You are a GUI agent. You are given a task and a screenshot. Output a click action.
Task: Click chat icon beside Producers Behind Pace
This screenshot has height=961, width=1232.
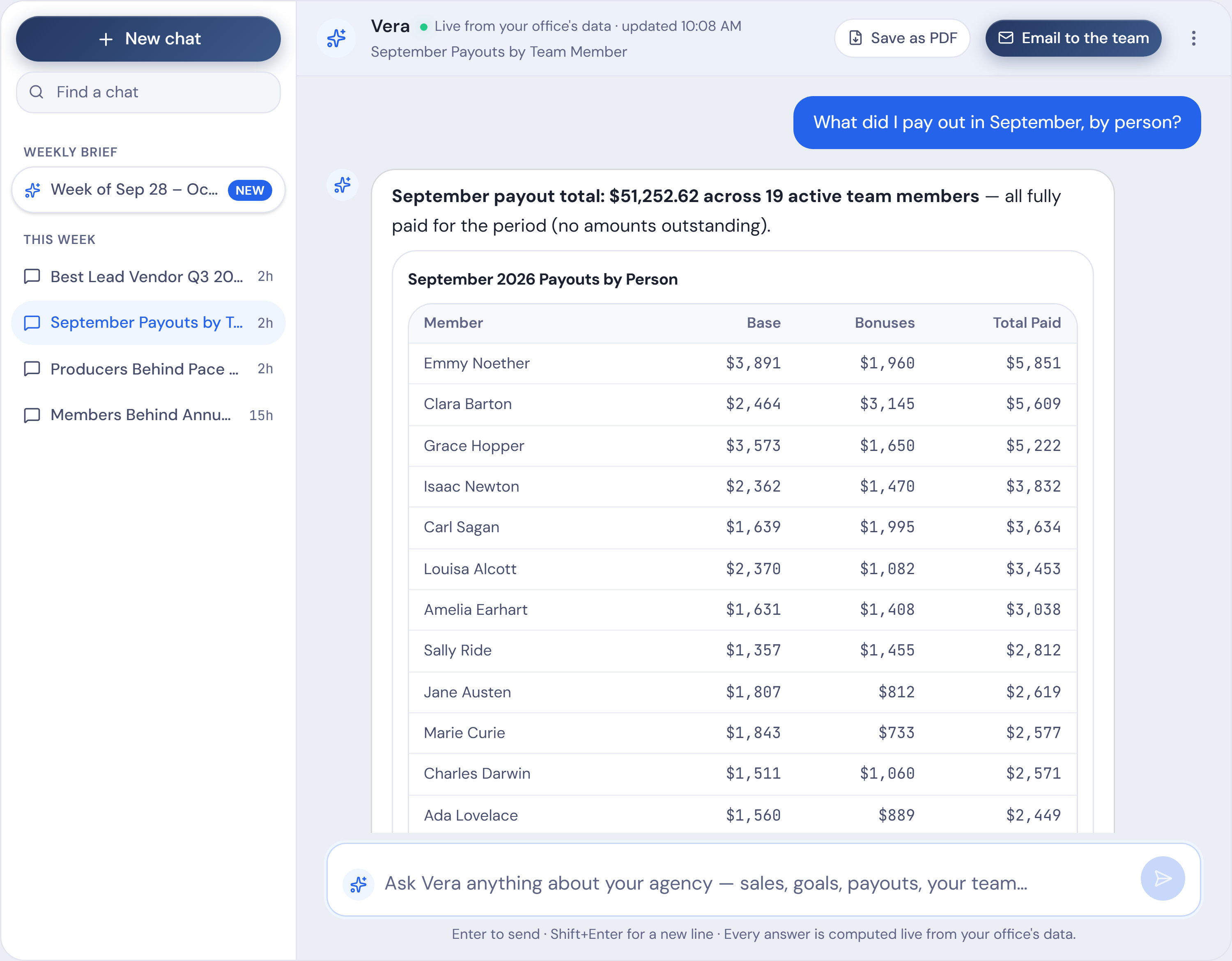[x=32, y=369]
